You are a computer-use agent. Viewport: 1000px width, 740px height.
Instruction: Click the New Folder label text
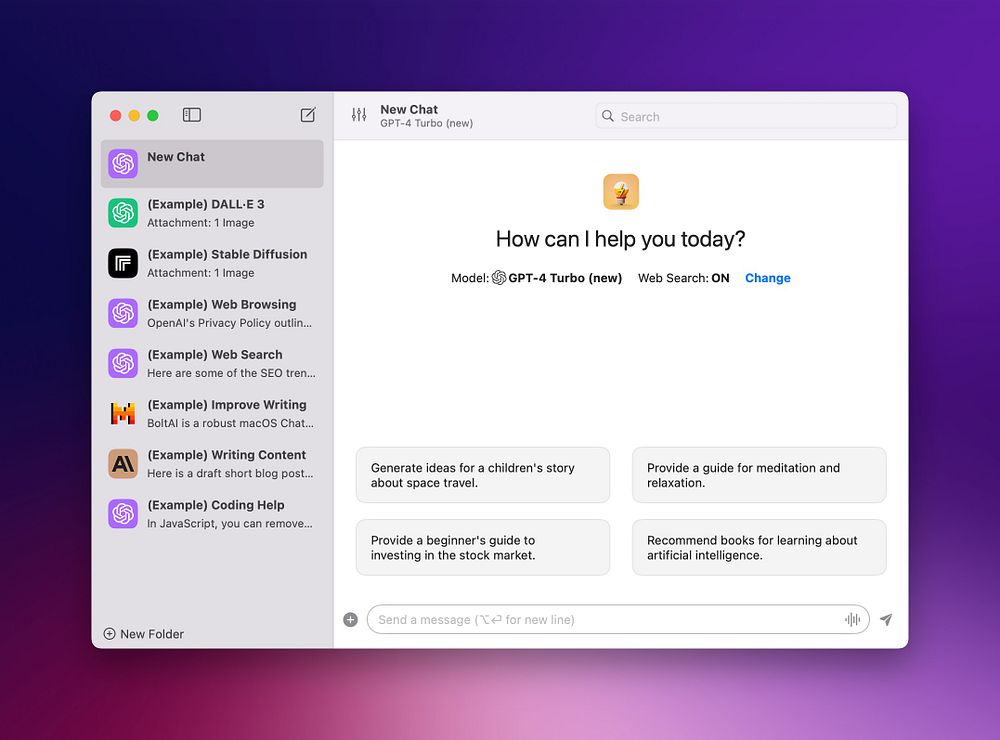tap(152, 634)
